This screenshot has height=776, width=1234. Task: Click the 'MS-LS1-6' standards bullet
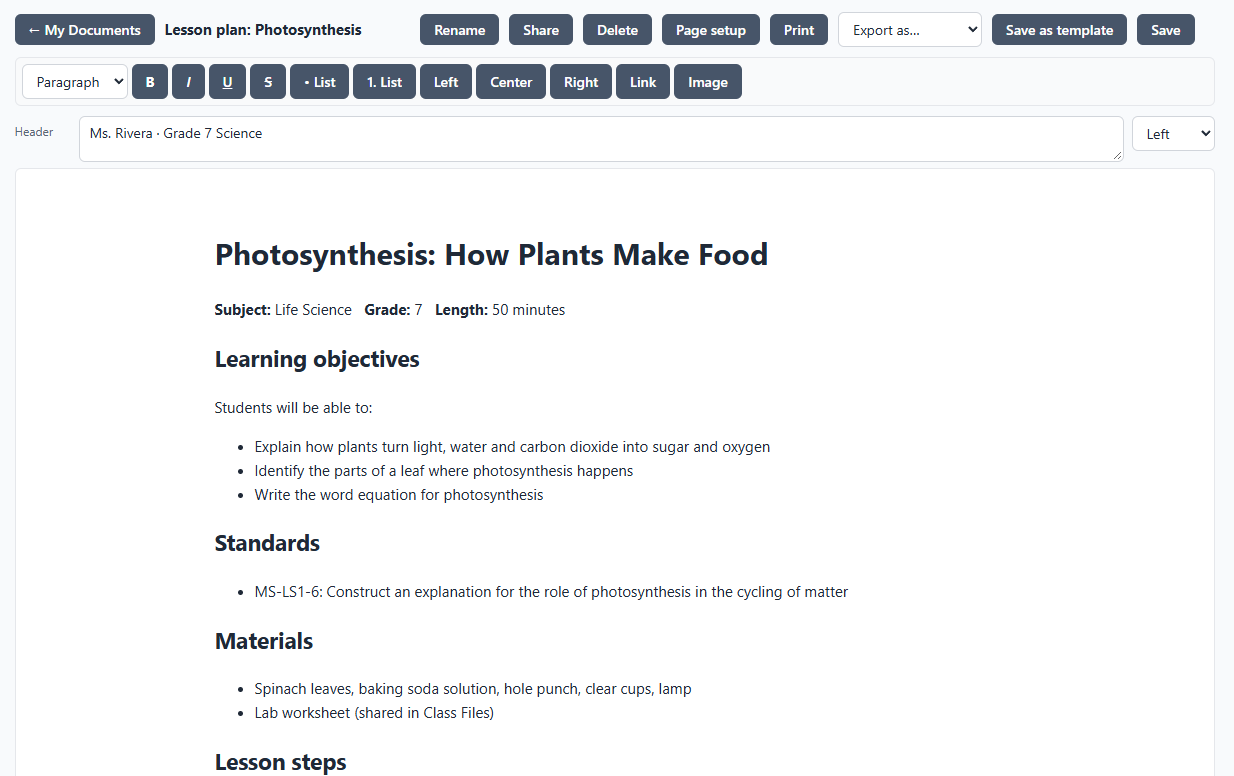[x=551, y=592]
